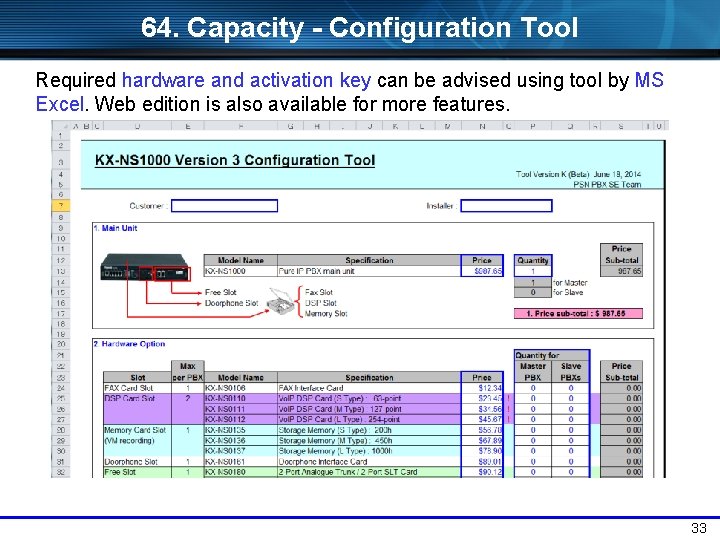Click the KX-NS1000 main unit photo
Screen dimensions: 720x540
[145, 267]
